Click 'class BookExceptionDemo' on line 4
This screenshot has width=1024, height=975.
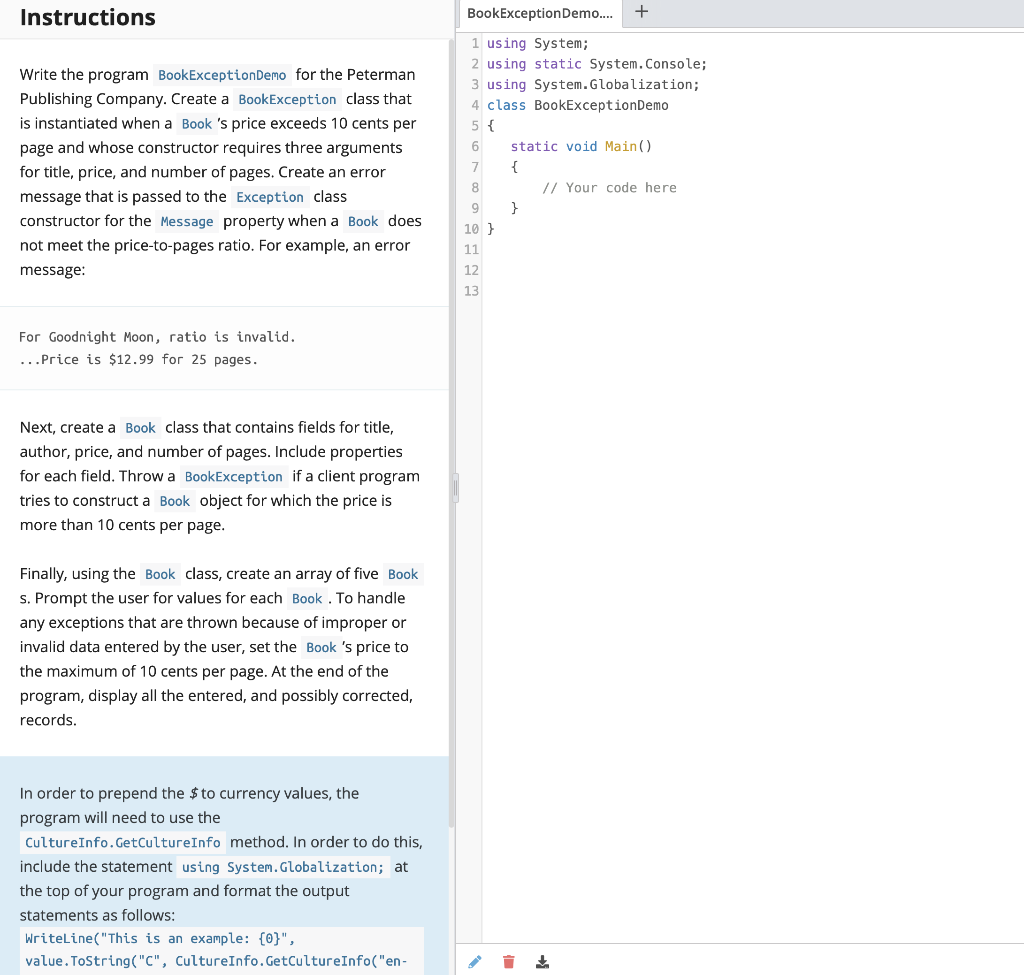click(577, 105)
